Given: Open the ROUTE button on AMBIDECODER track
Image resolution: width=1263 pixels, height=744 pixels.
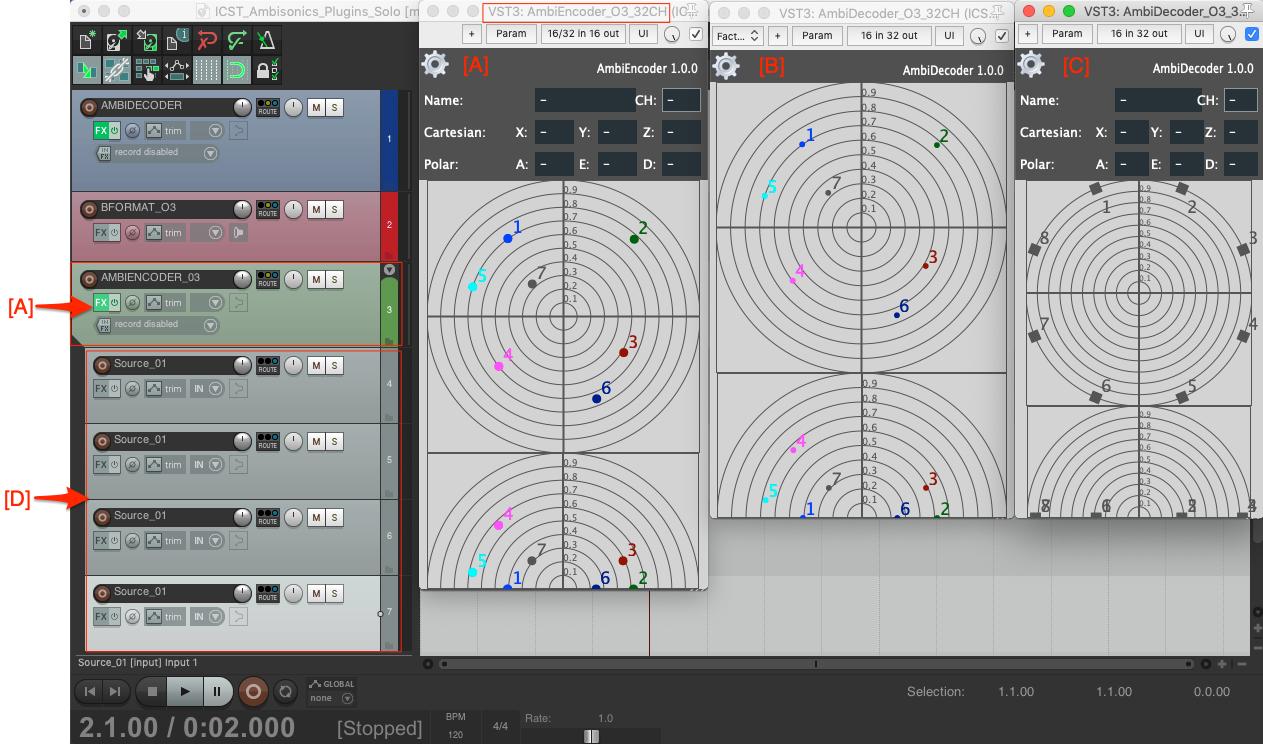Looking at the screenshot, I should coord(267,108).
